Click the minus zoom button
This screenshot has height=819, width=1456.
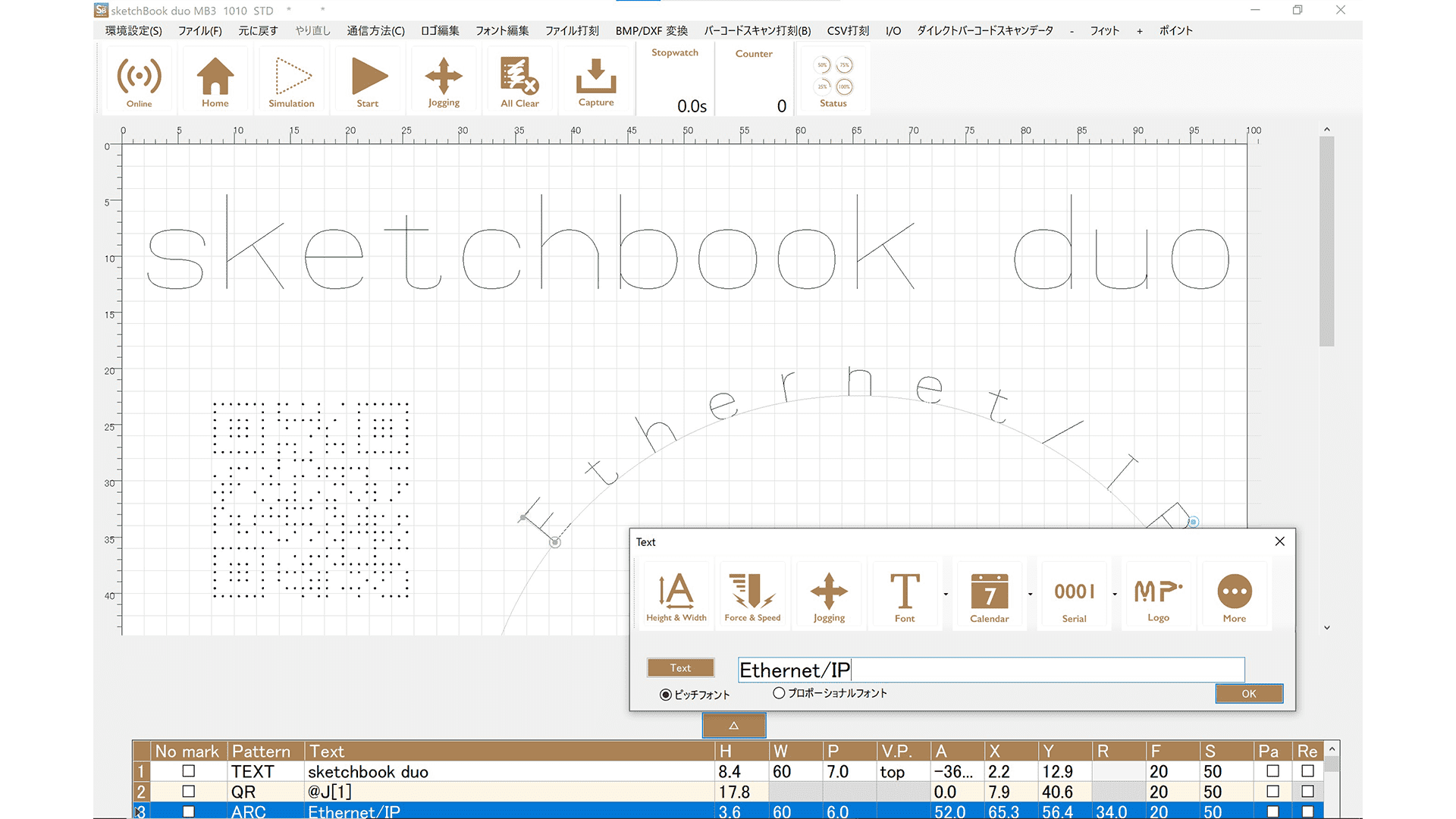click(1072, 31)
